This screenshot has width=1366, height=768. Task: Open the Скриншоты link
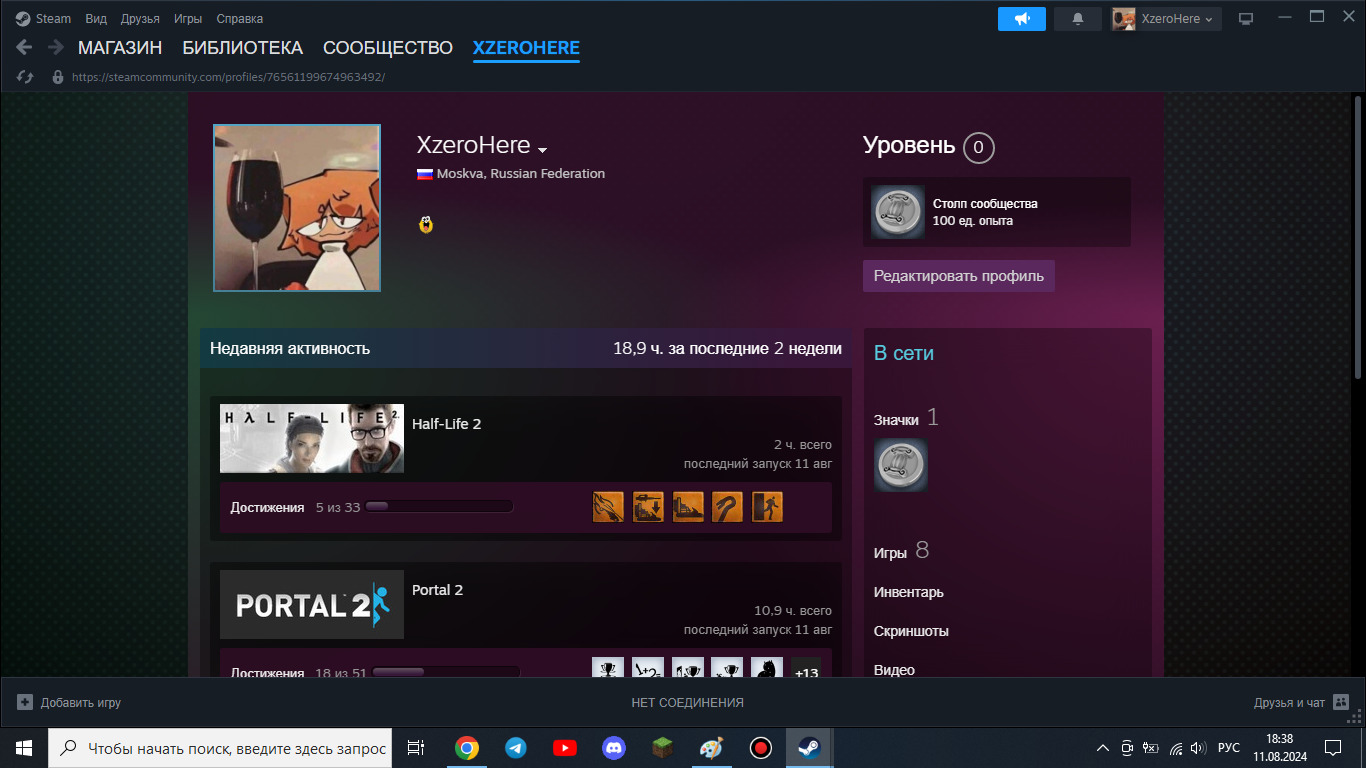point(912,631)
